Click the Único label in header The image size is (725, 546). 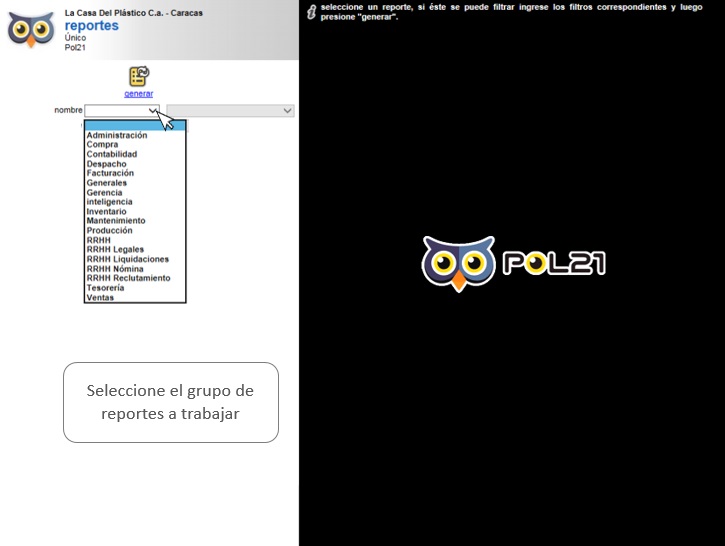[x=75, y=38]
